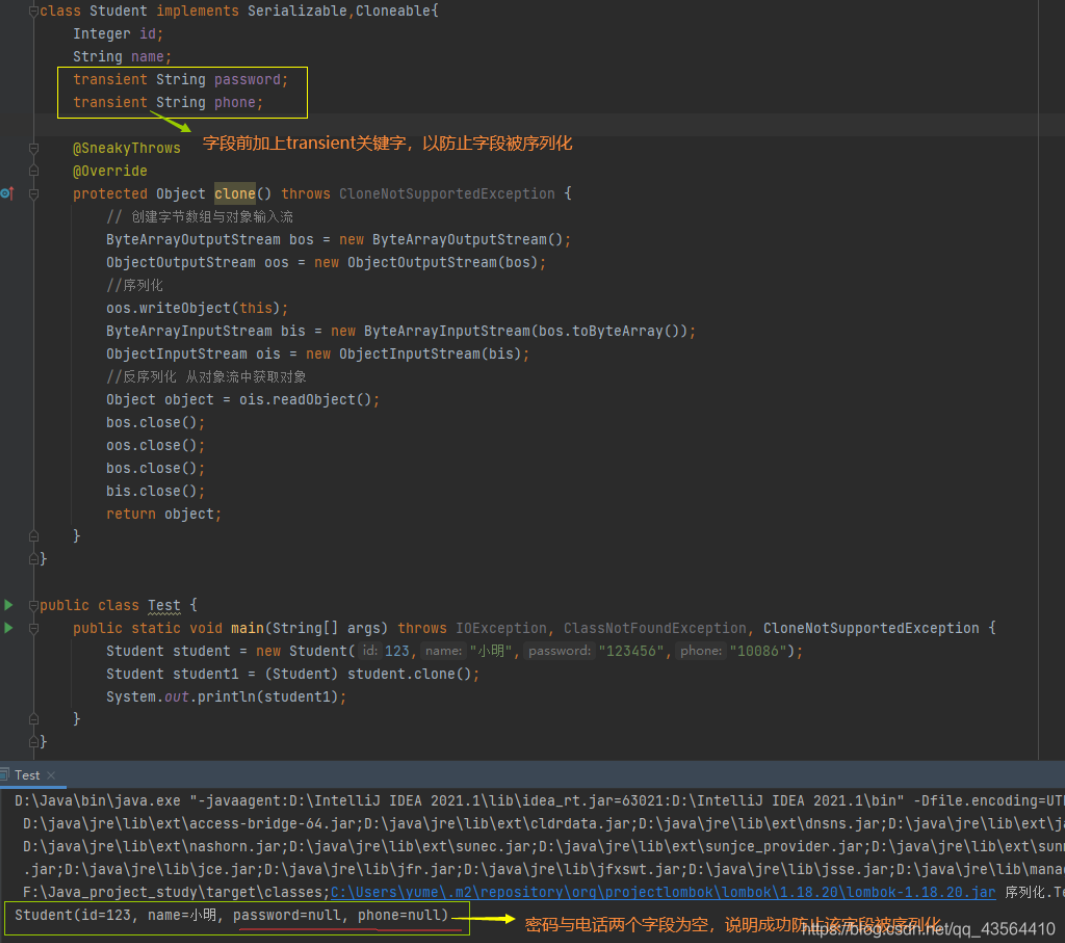Screen dimensions: 1065x943
Task: Click the console output 'Student(id=123, name=小明...' line
Action: 232,915
